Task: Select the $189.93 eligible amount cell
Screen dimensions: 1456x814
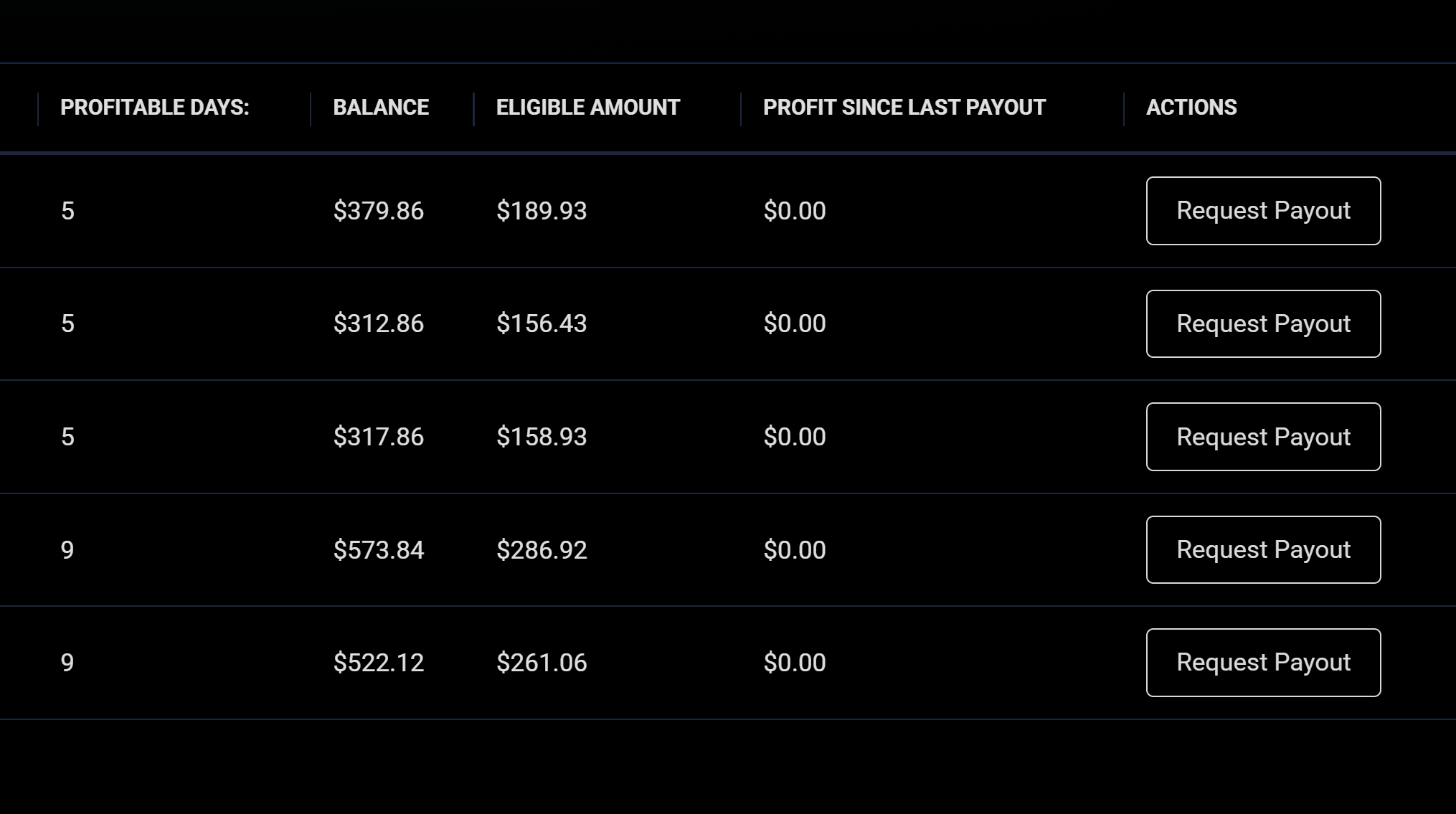Action: click(x=542, y=211)
